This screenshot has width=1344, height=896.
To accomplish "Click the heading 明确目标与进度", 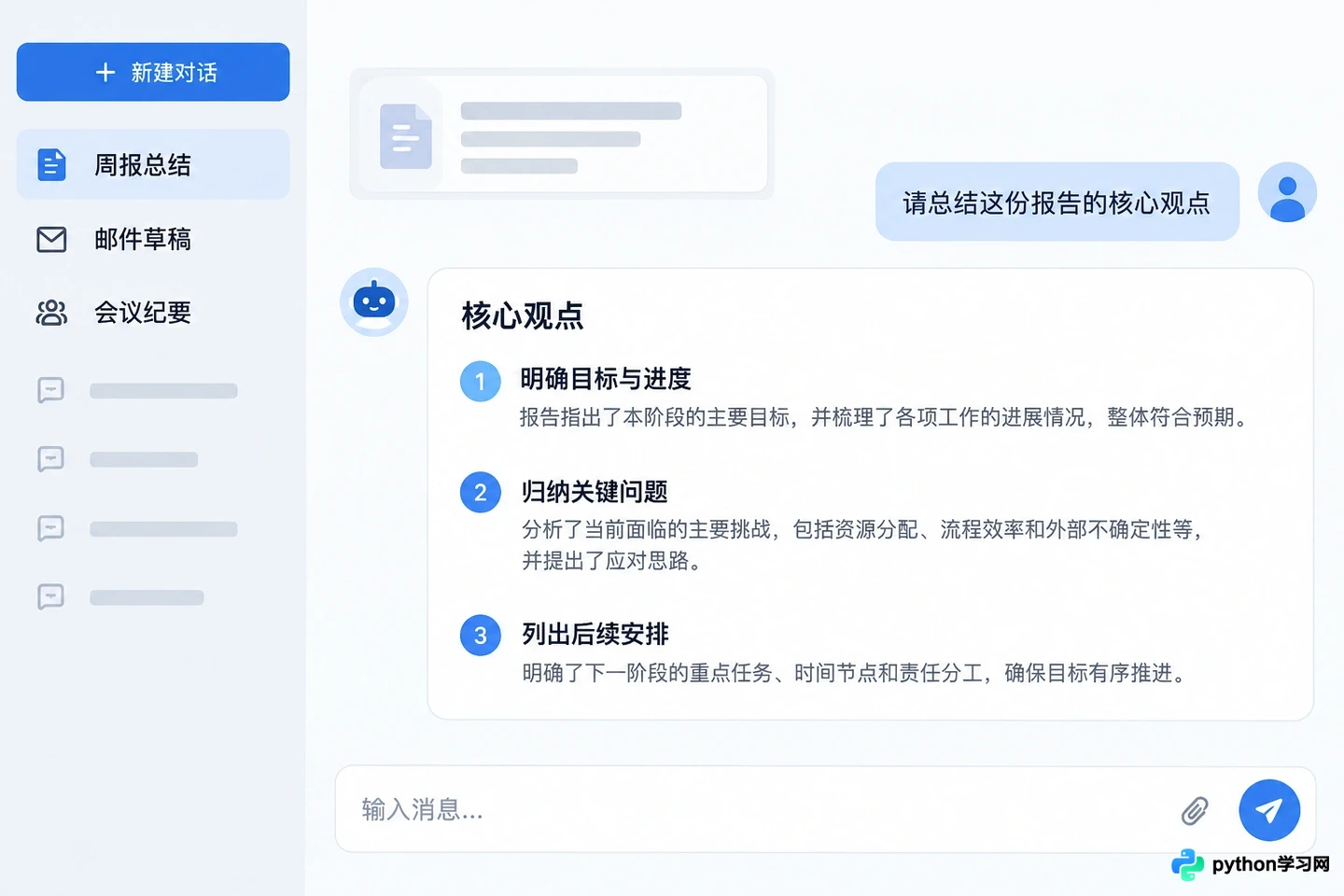I will click(x=606, y=379).
